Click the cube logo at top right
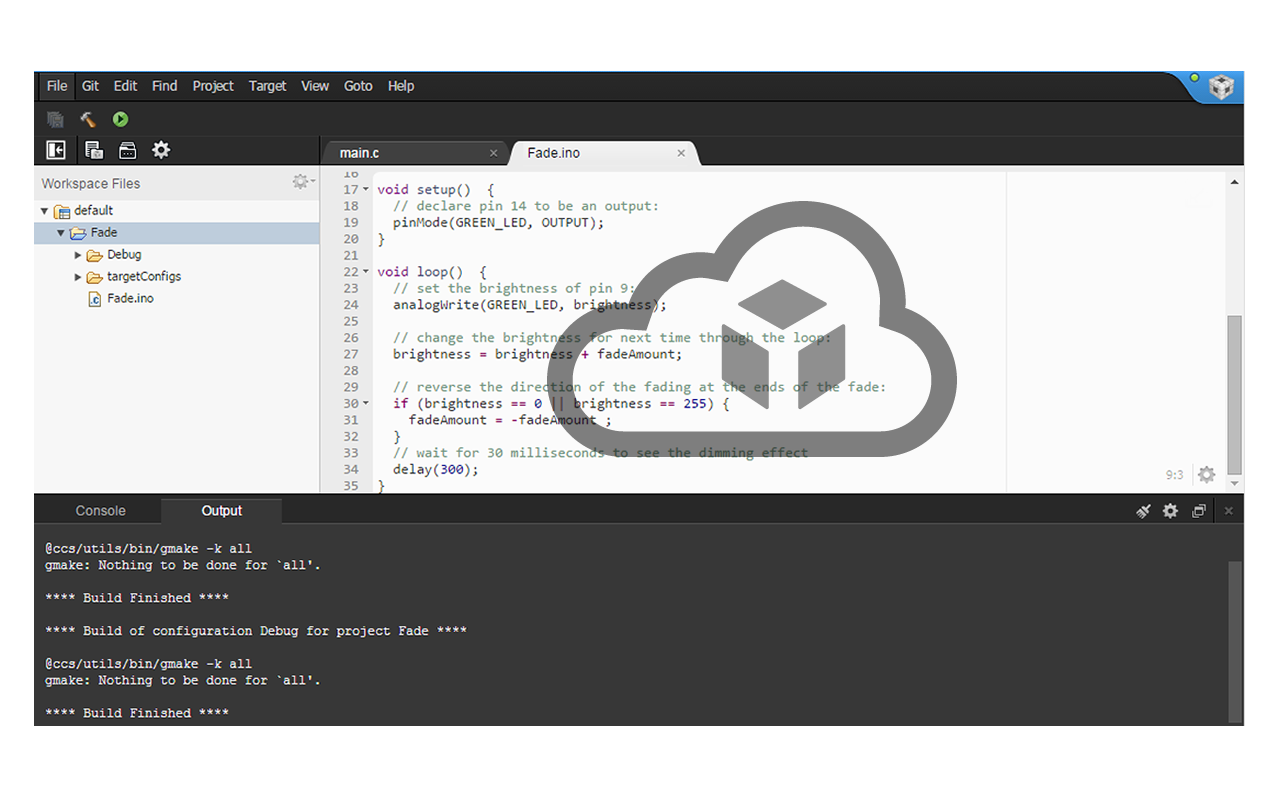Screen dimensions: 1280x800 [1221, 87]
